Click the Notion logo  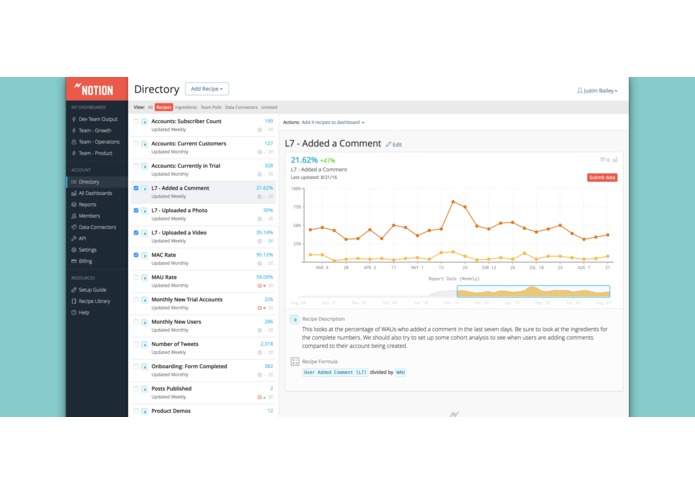(x=94, y=89)
